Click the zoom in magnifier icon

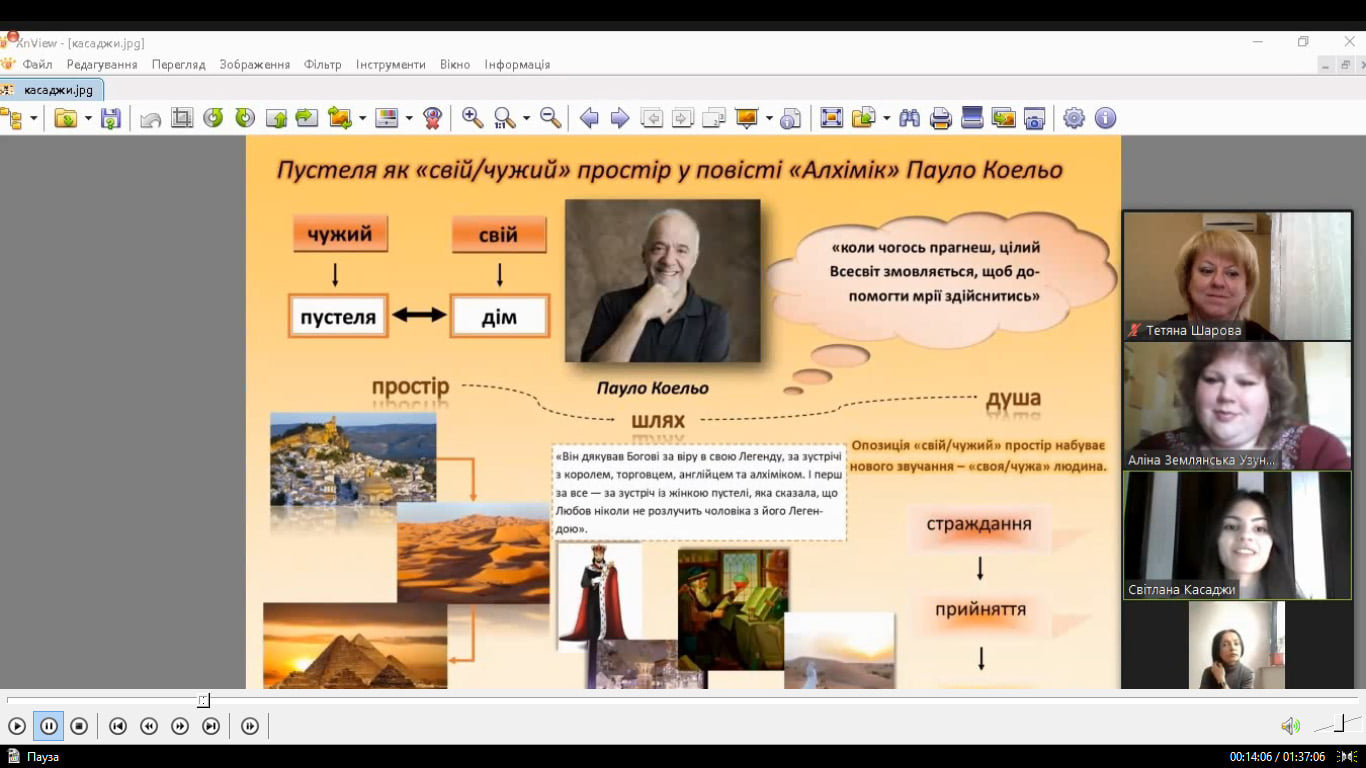click(x=473, y=118)
